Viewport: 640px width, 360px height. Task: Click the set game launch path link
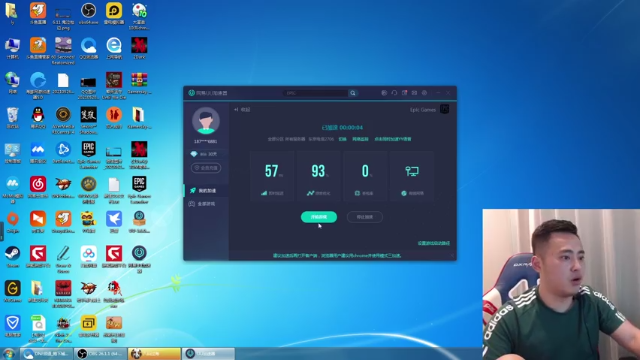click(x=433, y=243)
